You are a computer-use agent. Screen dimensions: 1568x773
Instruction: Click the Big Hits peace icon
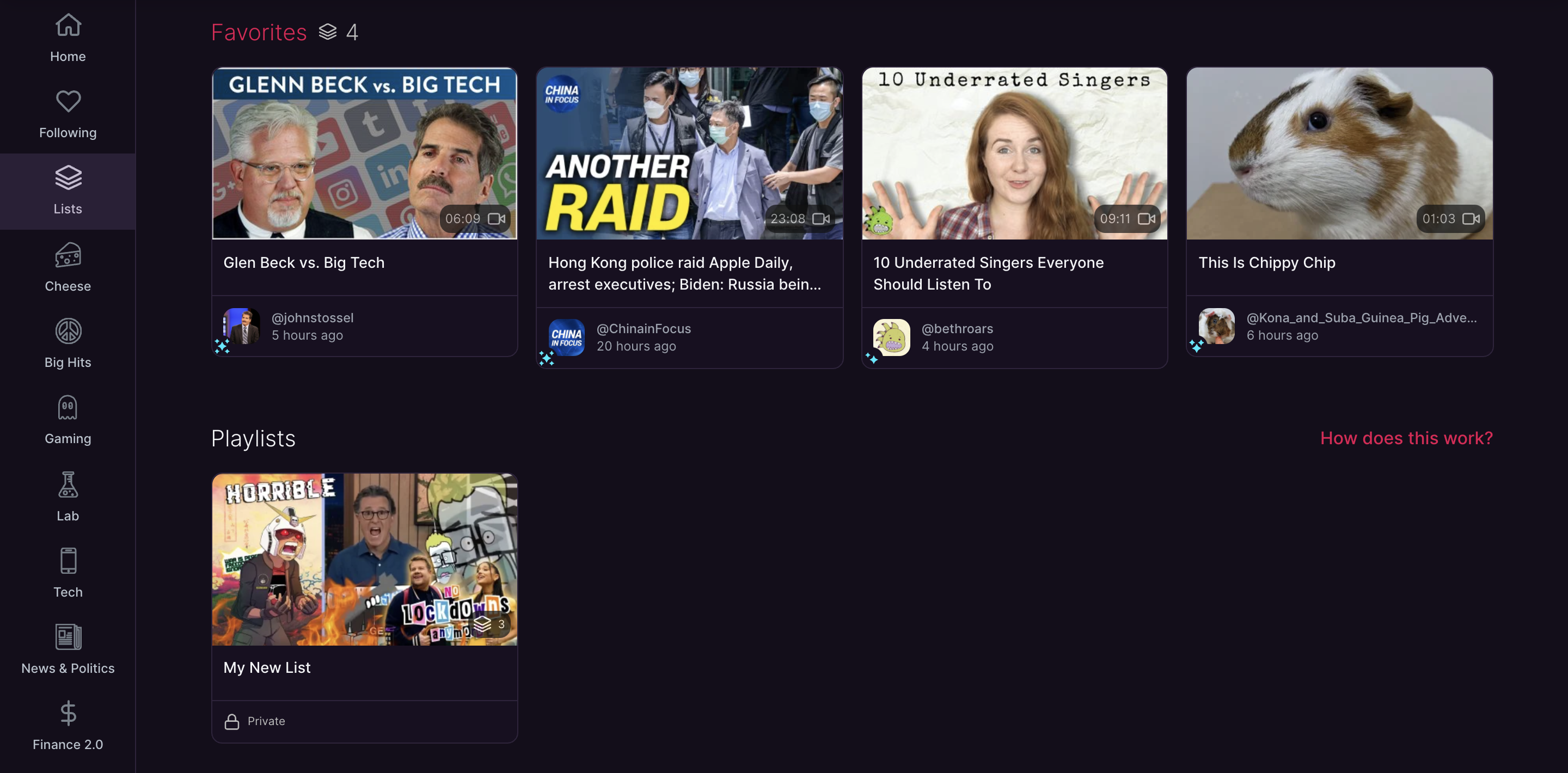pyautogui.click(x=68, y=331)
